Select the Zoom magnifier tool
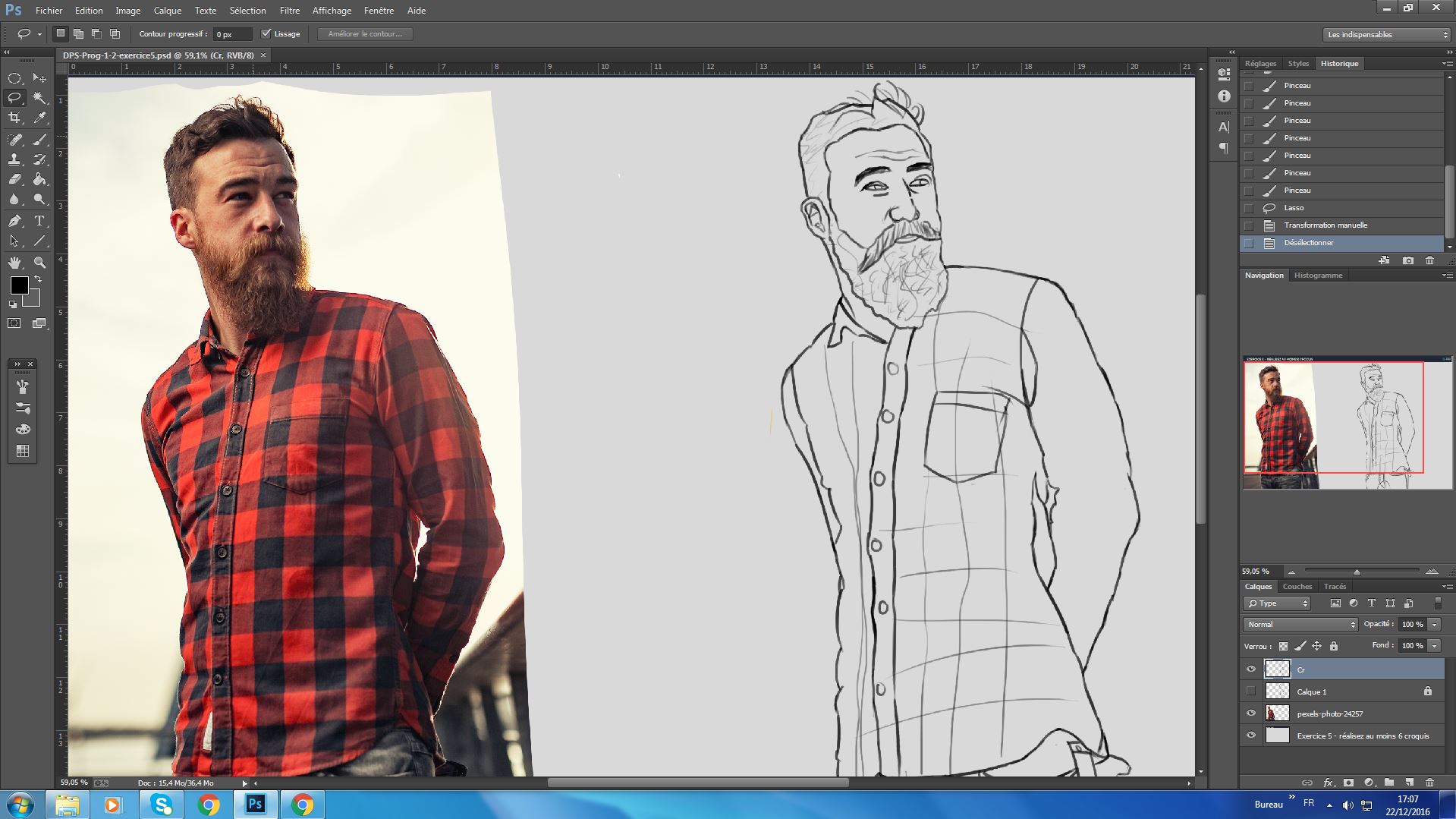1456x819 pixels. [39, 263]
